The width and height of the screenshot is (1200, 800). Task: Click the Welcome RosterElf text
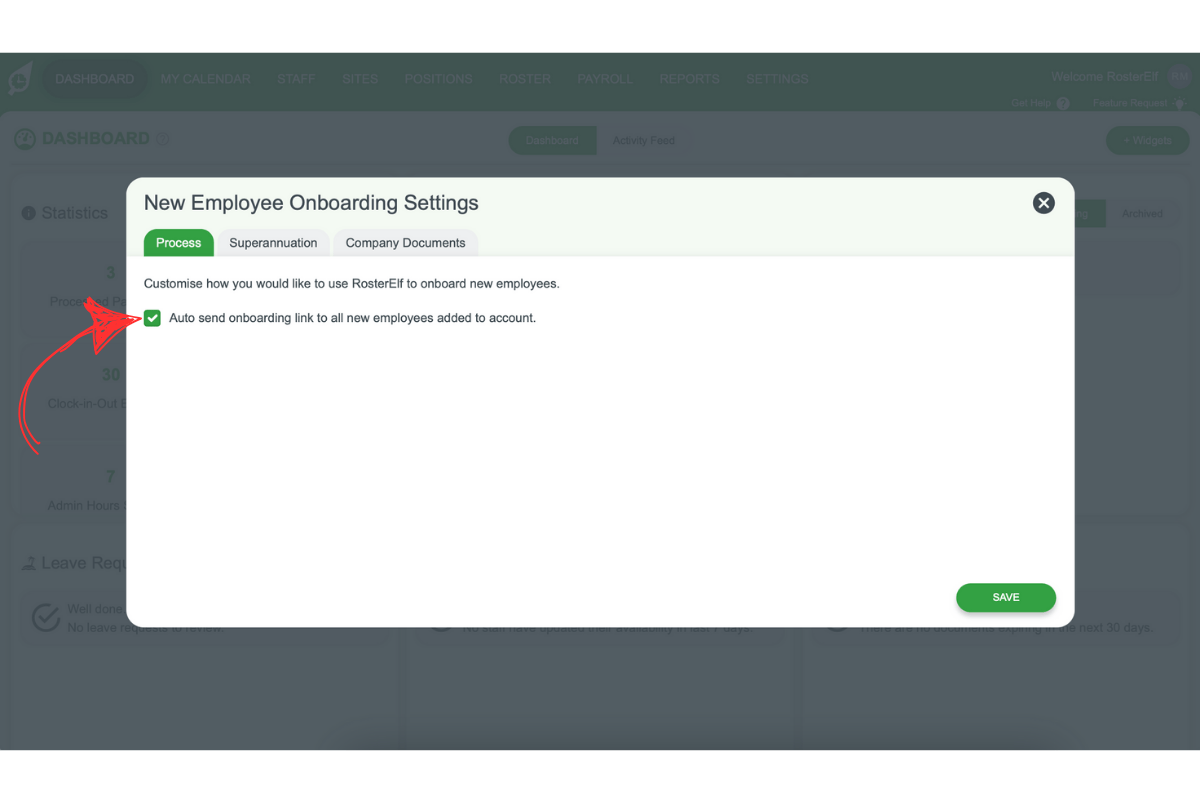(1107, 77)
